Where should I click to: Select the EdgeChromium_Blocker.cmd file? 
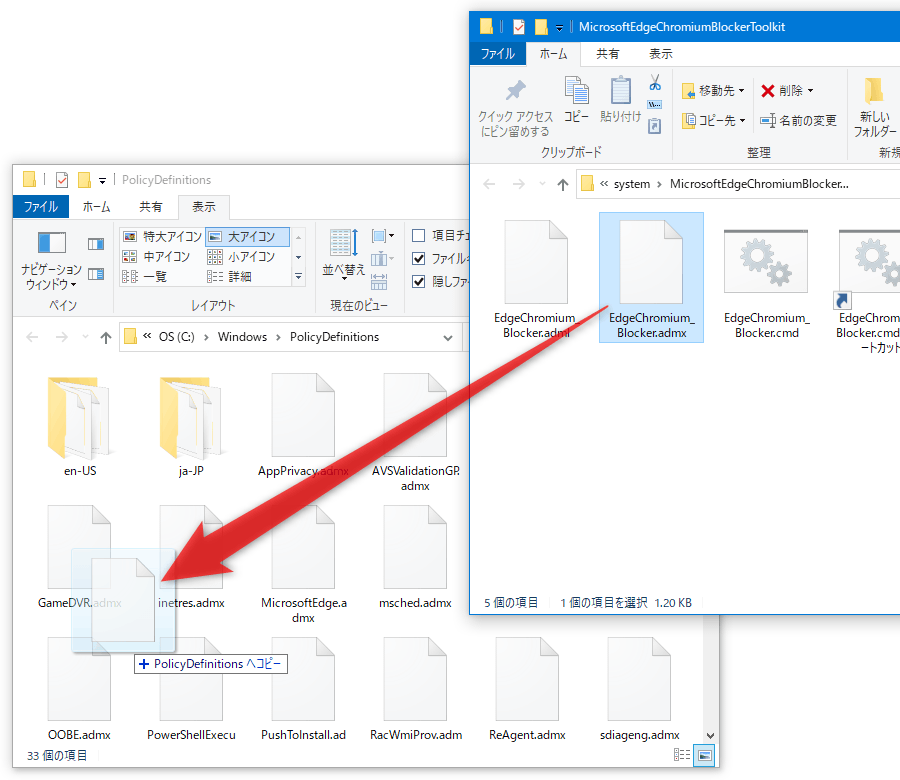(x=766, y=278)
